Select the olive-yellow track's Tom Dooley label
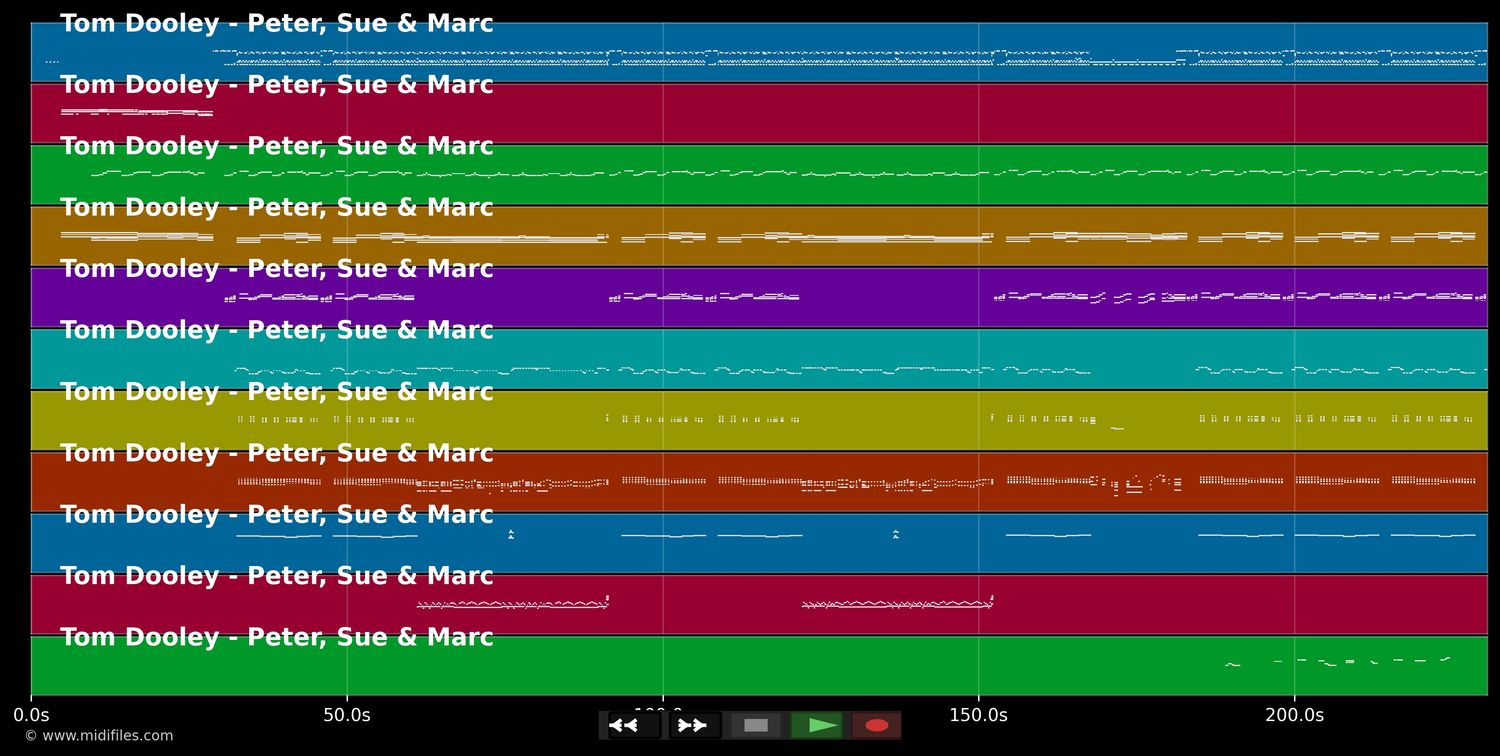1500x756 pixels. tap(277, 392)
